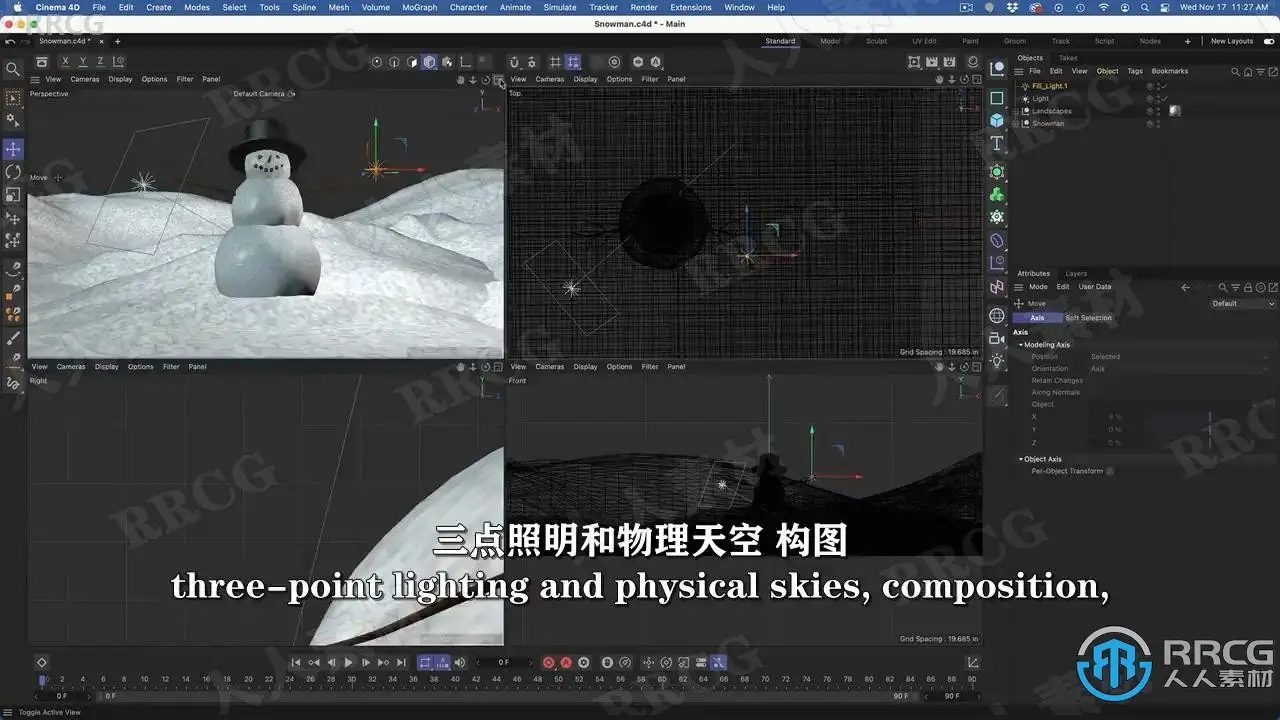1280x720 pixels.
Task: Click the Soft Selection button
Action: (1088, 318)
